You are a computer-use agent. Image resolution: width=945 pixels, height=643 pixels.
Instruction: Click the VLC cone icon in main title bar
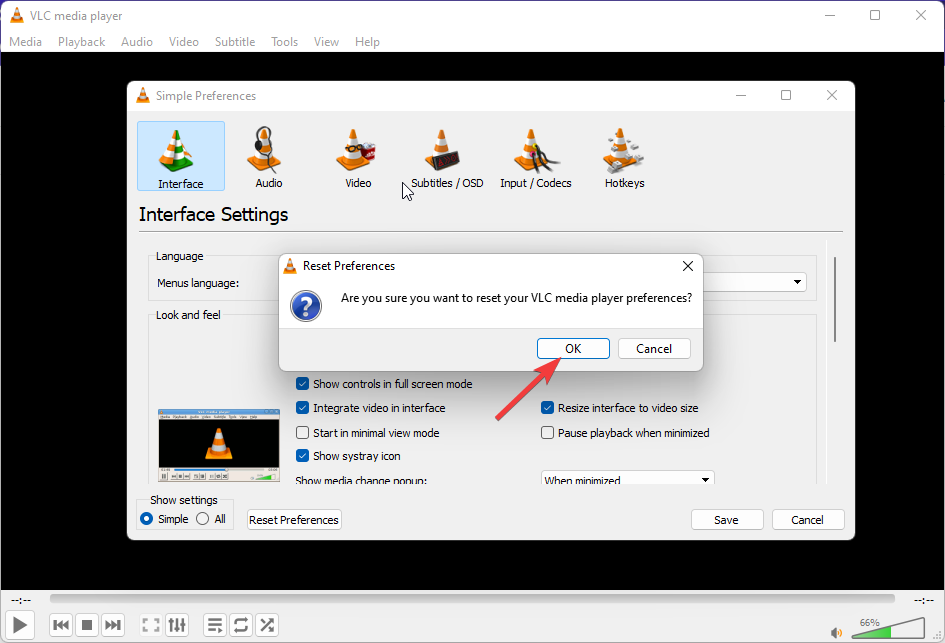pyautogui.click(x=17, y=15)
